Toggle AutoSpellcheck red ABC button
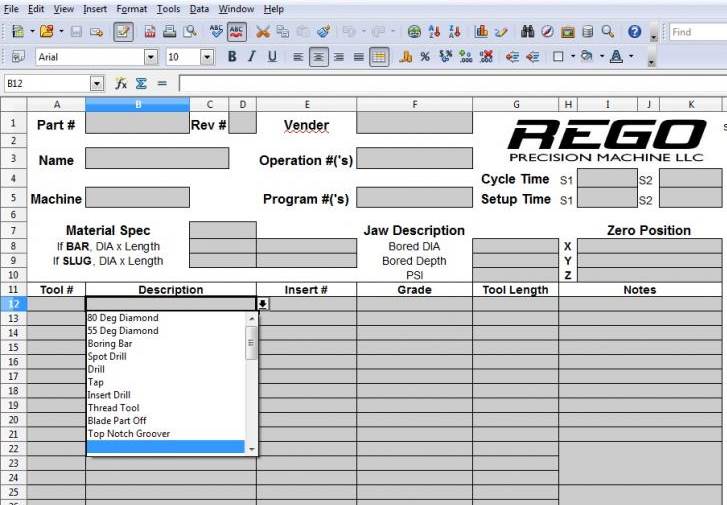The width and height of the screenshot is (727, 505). coord(237,32)
